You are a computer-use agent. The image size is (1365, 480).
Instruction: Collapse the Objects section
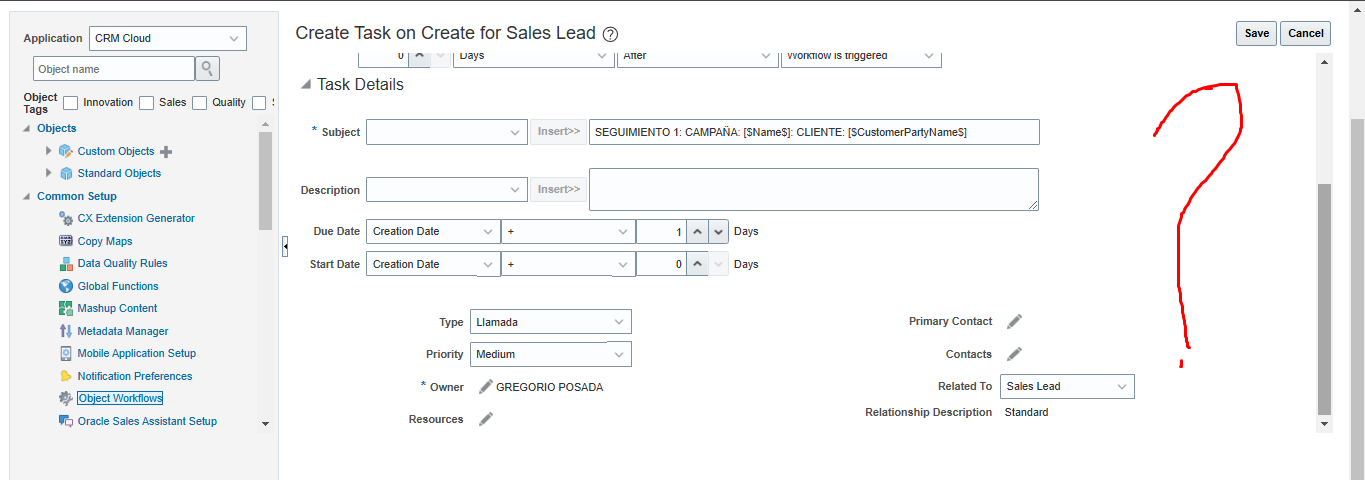click(27, 129)
